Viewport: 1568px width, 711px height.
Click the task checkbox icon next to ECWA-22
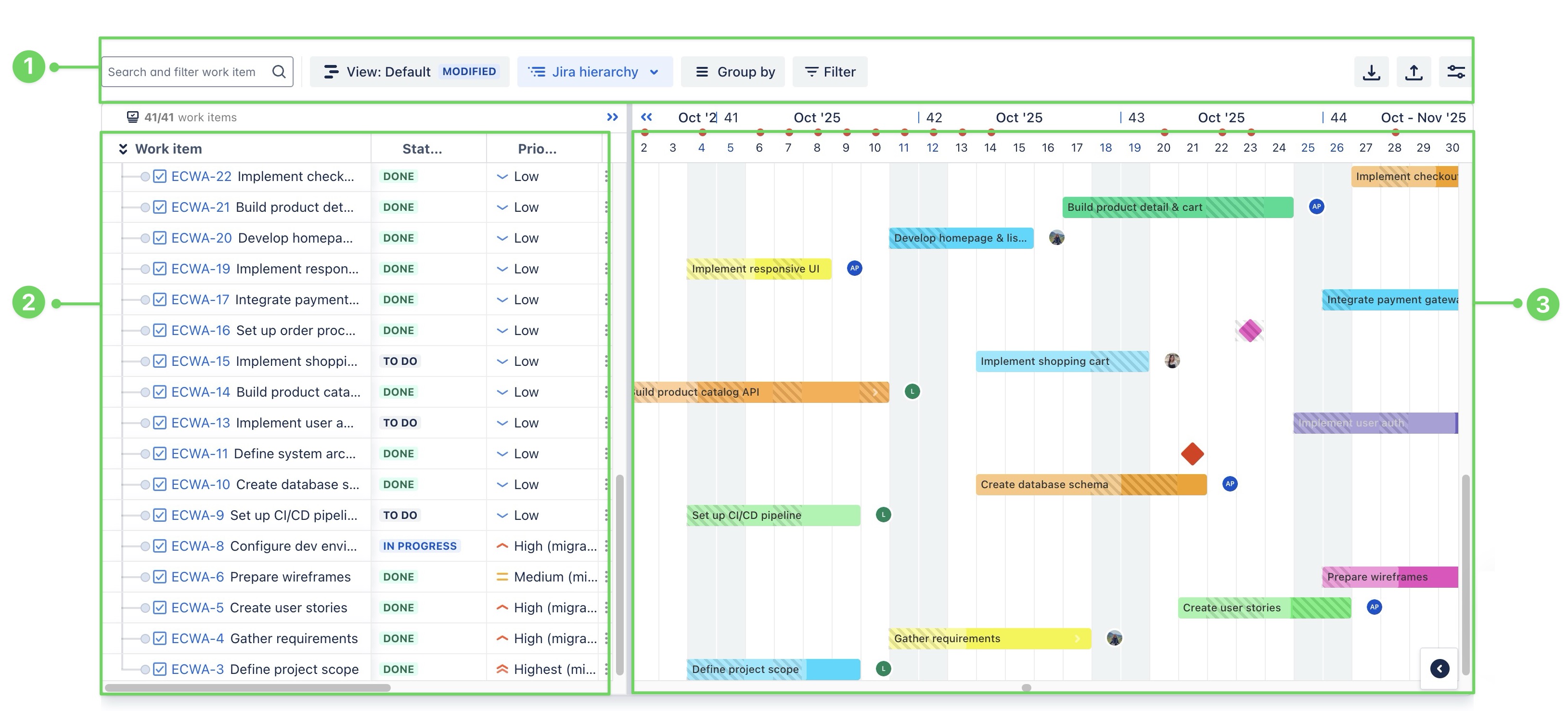pos(159,177)
